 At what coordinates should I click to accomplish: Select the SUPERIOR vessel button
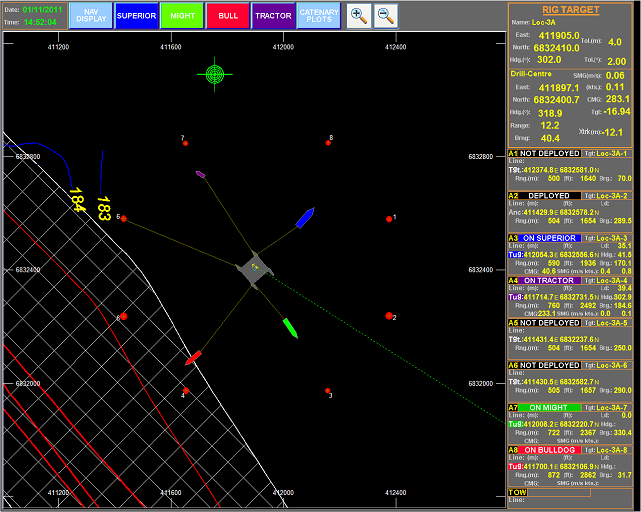(x=137, y=16)
